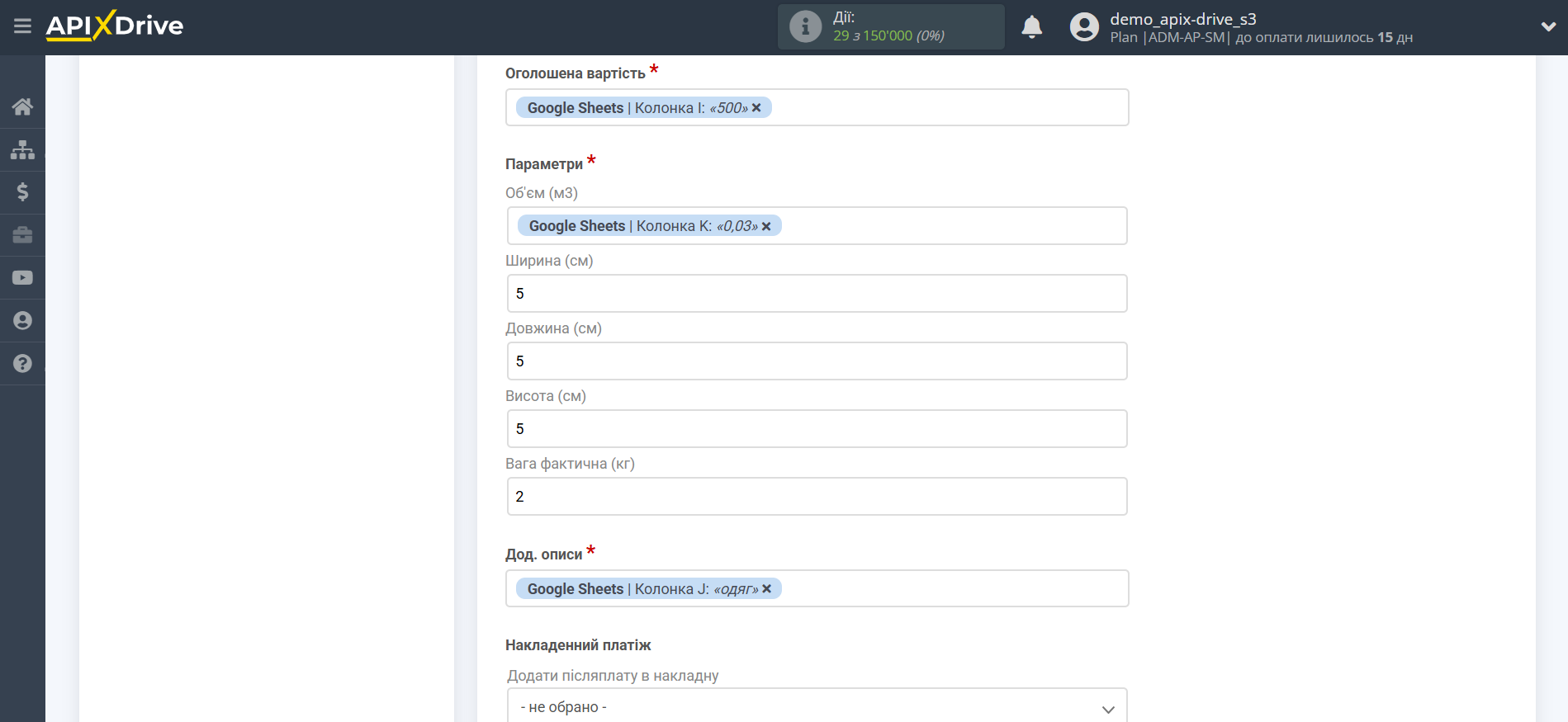Screen dimensions: 1568x722
Task: Open the user profile sidebar icon
Action: (x=22, y=321)
